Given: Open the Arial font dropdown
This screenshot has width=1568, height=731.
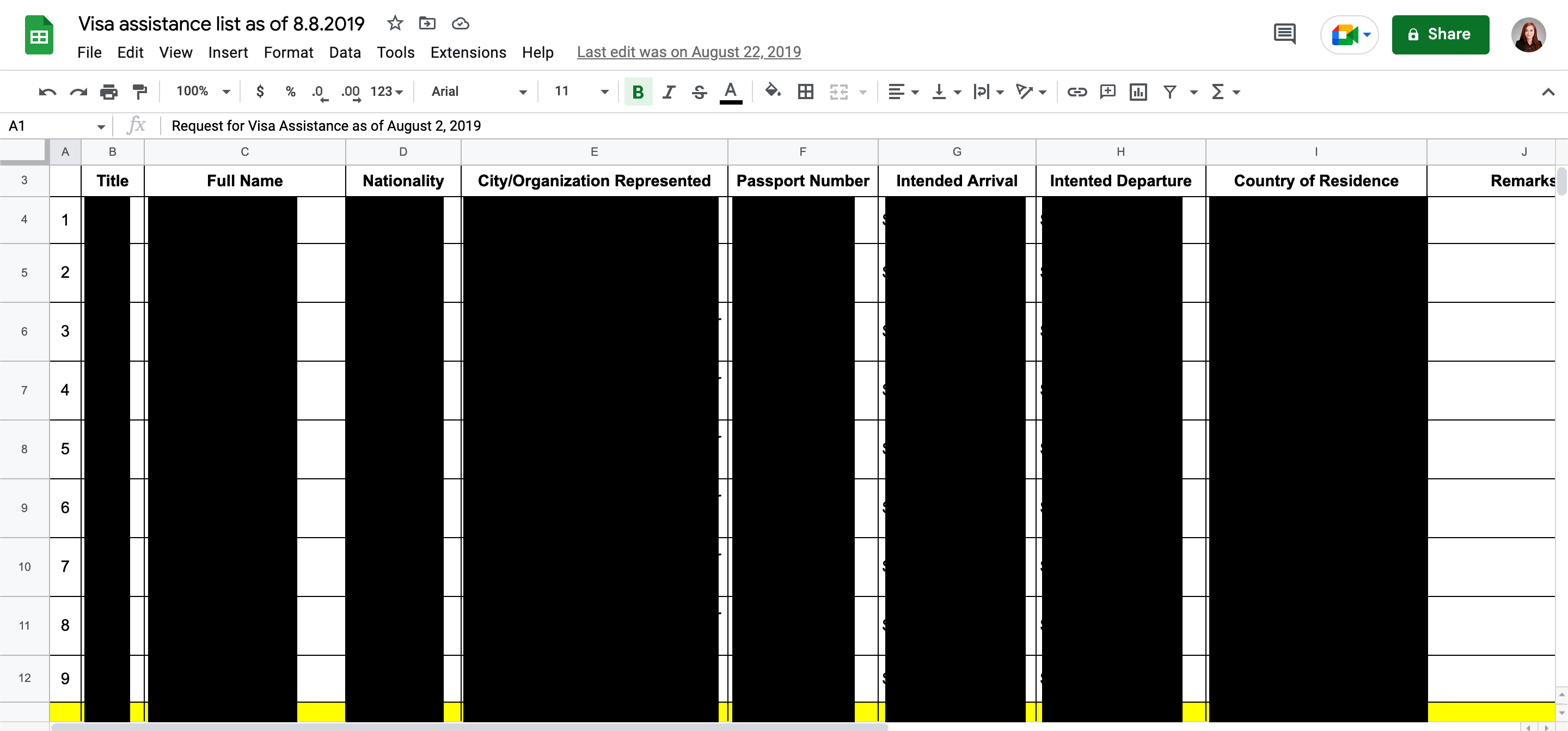Looking at the screenshot, I should tap(479, 92).
